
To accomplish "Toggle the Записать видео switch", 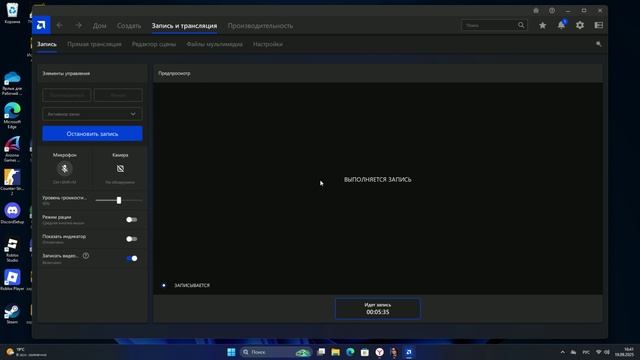I will tap(131, 258).
